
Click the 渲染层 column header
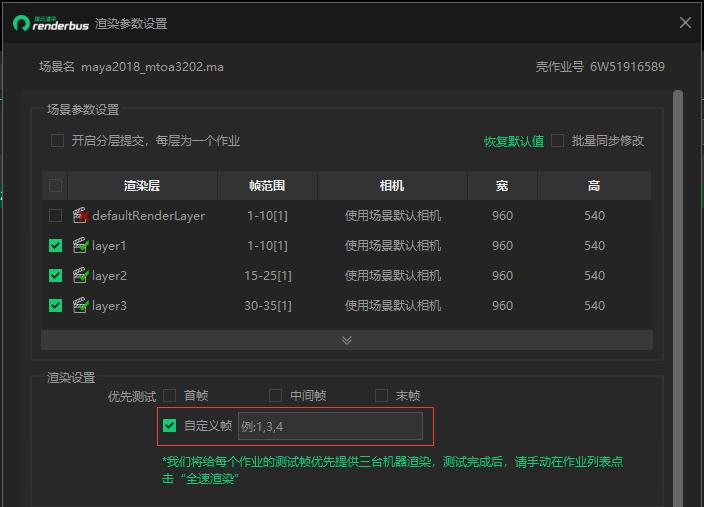(x=142, y=185)
